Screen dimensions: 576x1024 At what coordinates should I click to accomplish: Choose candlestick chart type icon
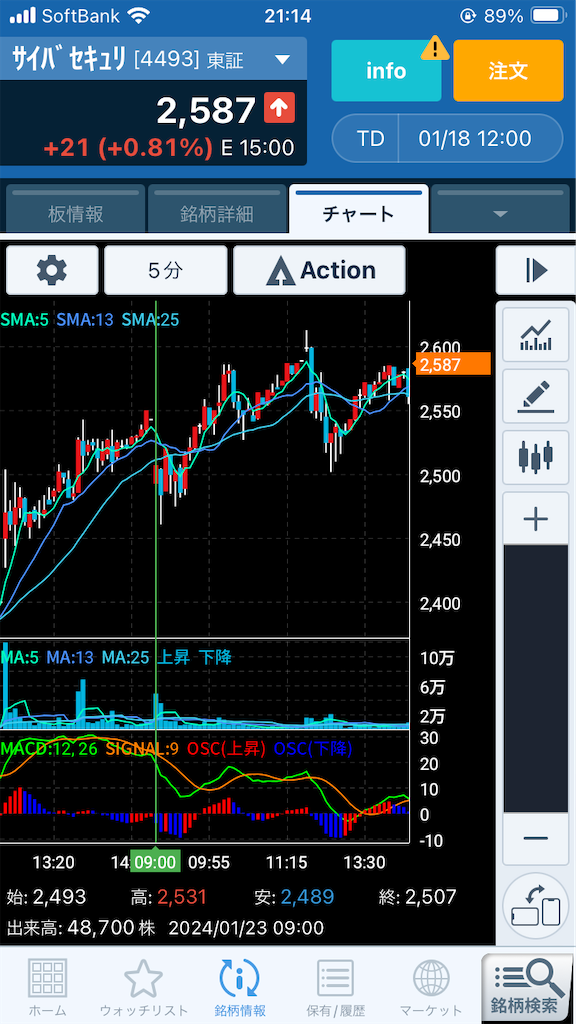(x=536, y=458)
